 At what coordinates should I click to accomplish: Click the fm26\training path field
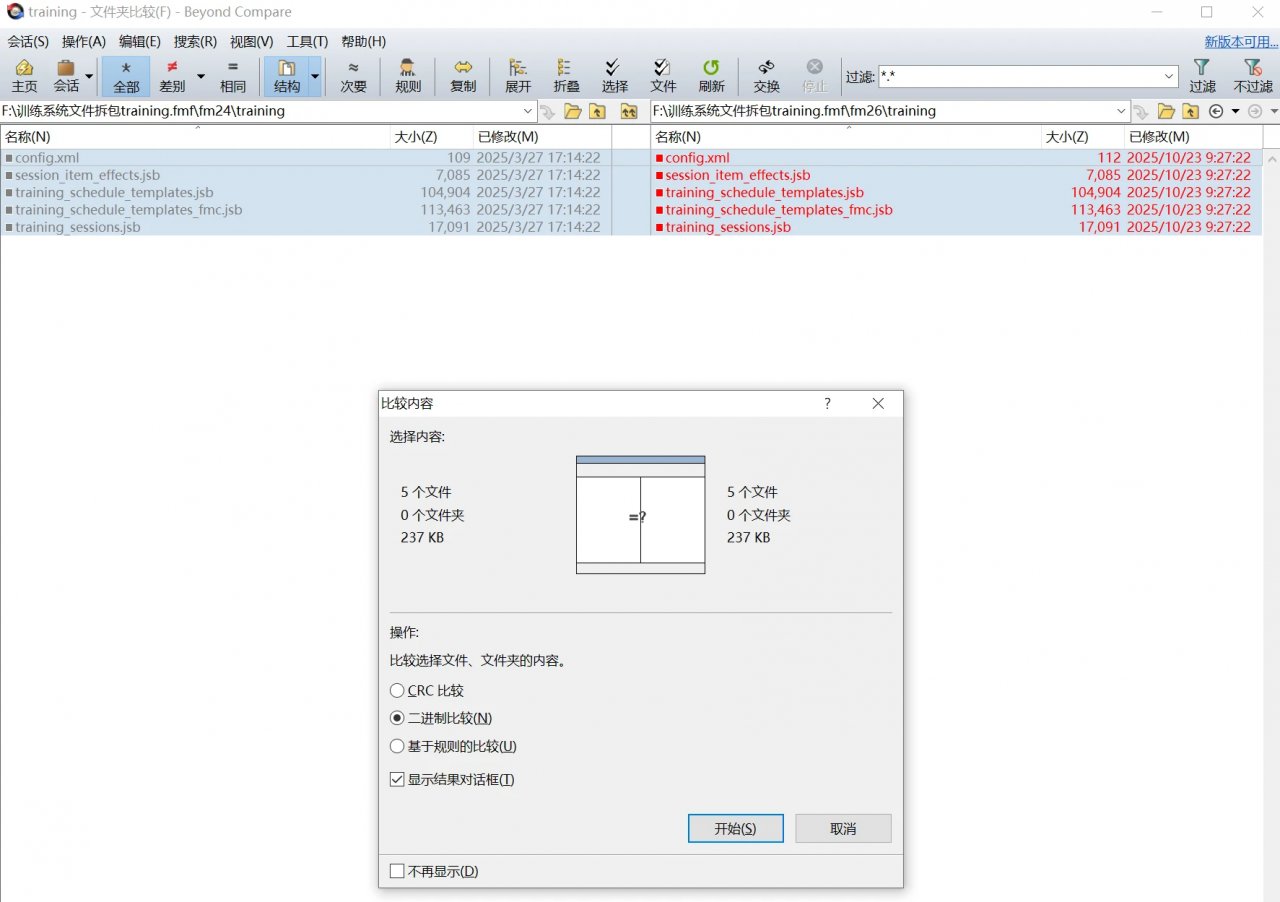(x=882, y=111)
